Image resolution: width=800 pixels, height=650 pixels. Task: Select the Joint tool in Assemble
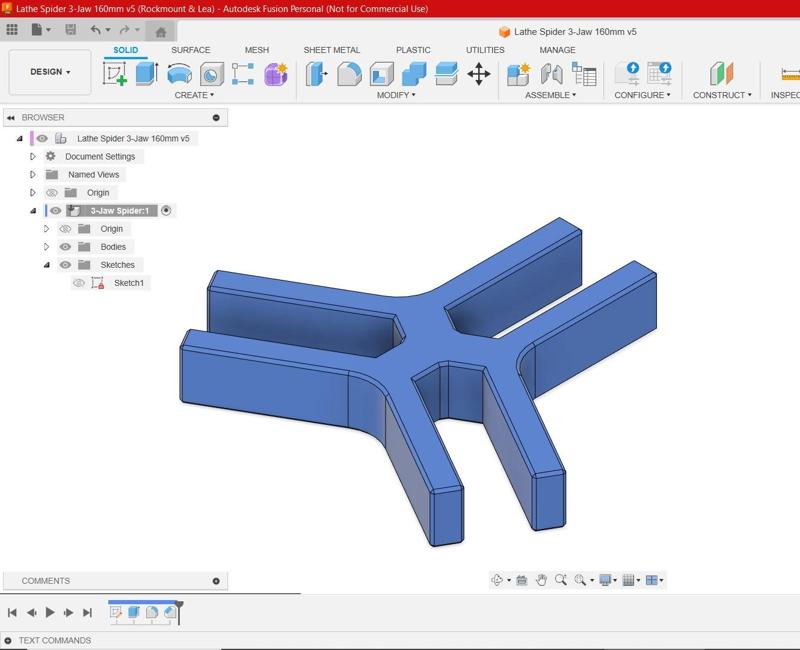pos(552,74)
